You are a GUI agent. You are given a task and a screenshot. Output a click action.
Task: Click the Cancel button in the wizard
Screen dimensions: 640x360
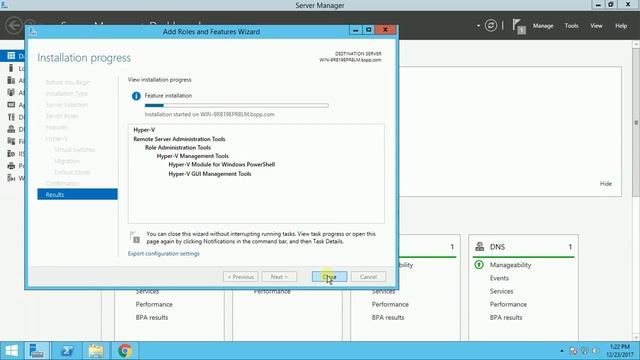click(368, 277)
